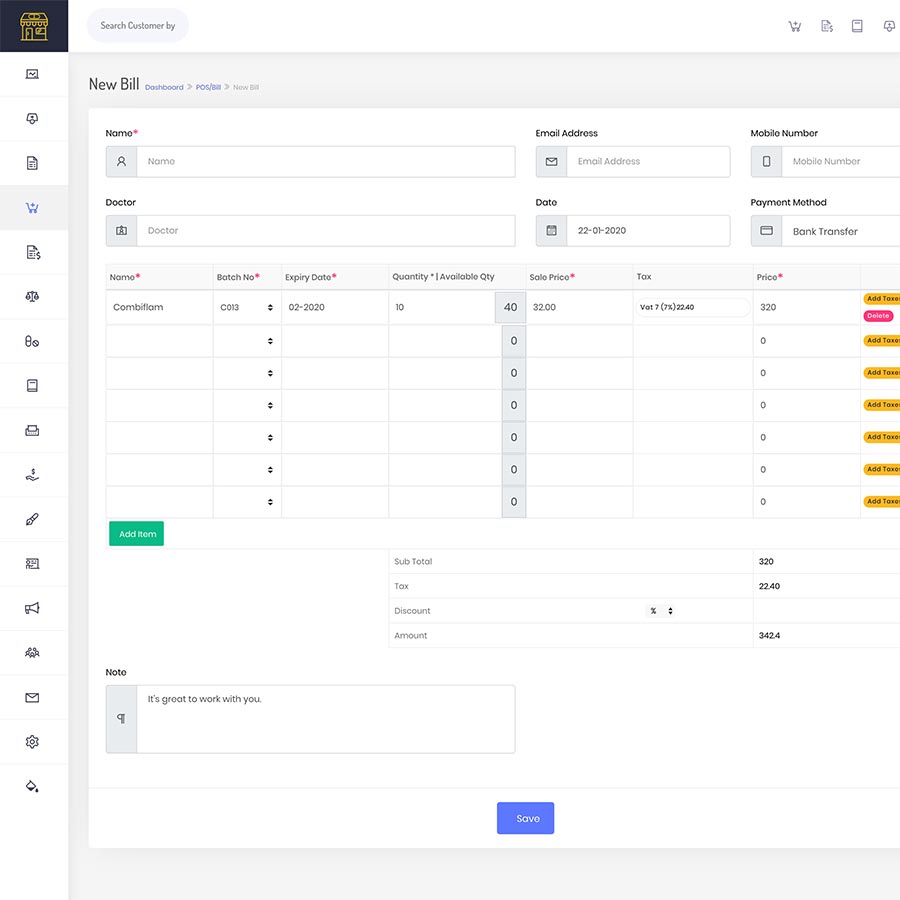This screenshot has height=900, width=900.
Task: Open the users group sidebar icon
Action: coord(32,653)
